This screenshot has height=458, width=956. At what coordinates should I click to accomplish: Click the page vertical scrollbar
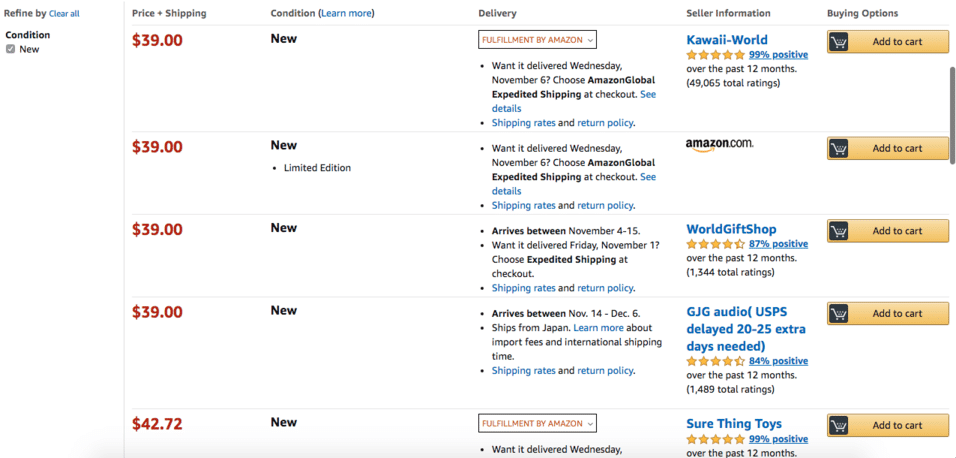click(x=952, y=115)
